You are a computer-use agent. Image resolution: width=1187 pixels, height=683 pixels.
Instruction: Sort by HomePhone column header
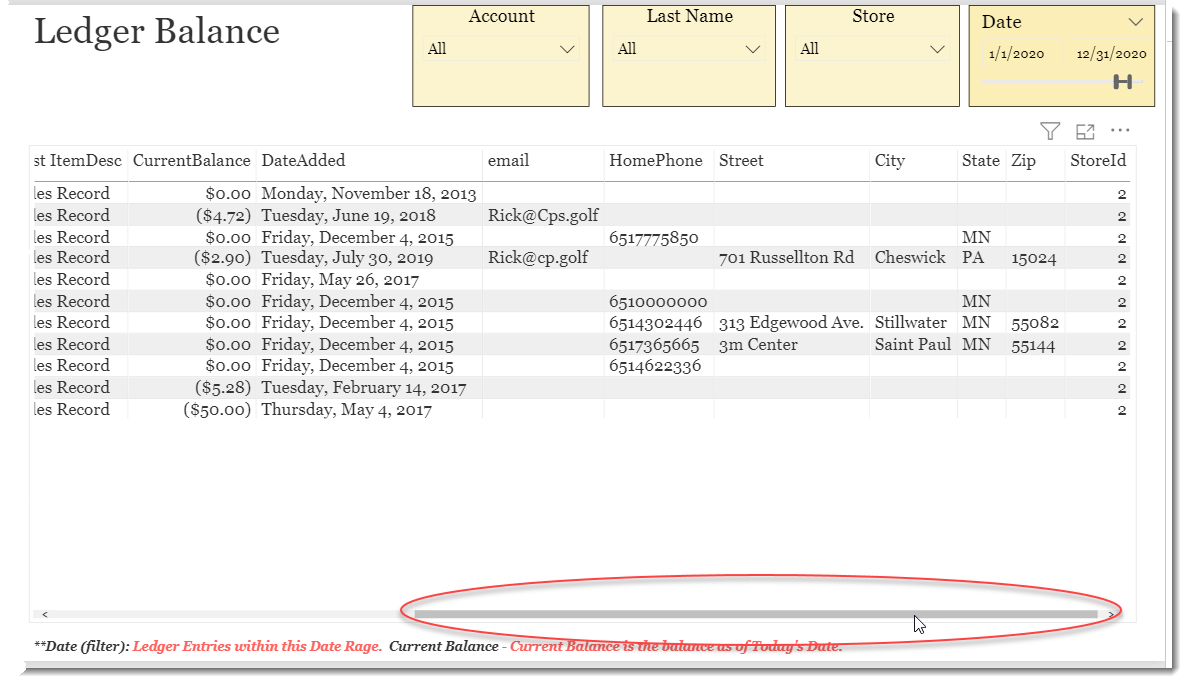pos(656,161)
